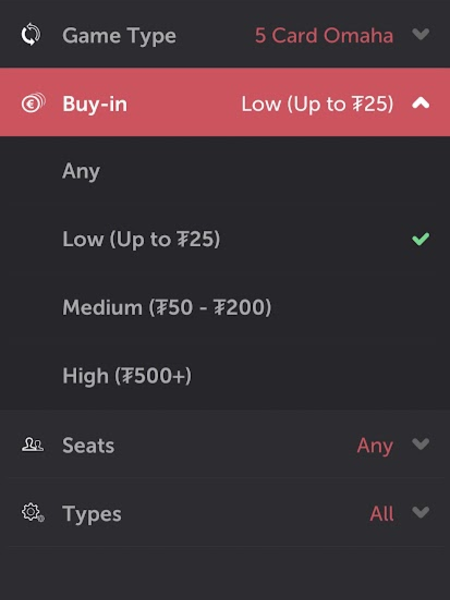Viewport: 450px width, 600px height.
Task: Select the Any buy-in option
Action: (225, 171)
